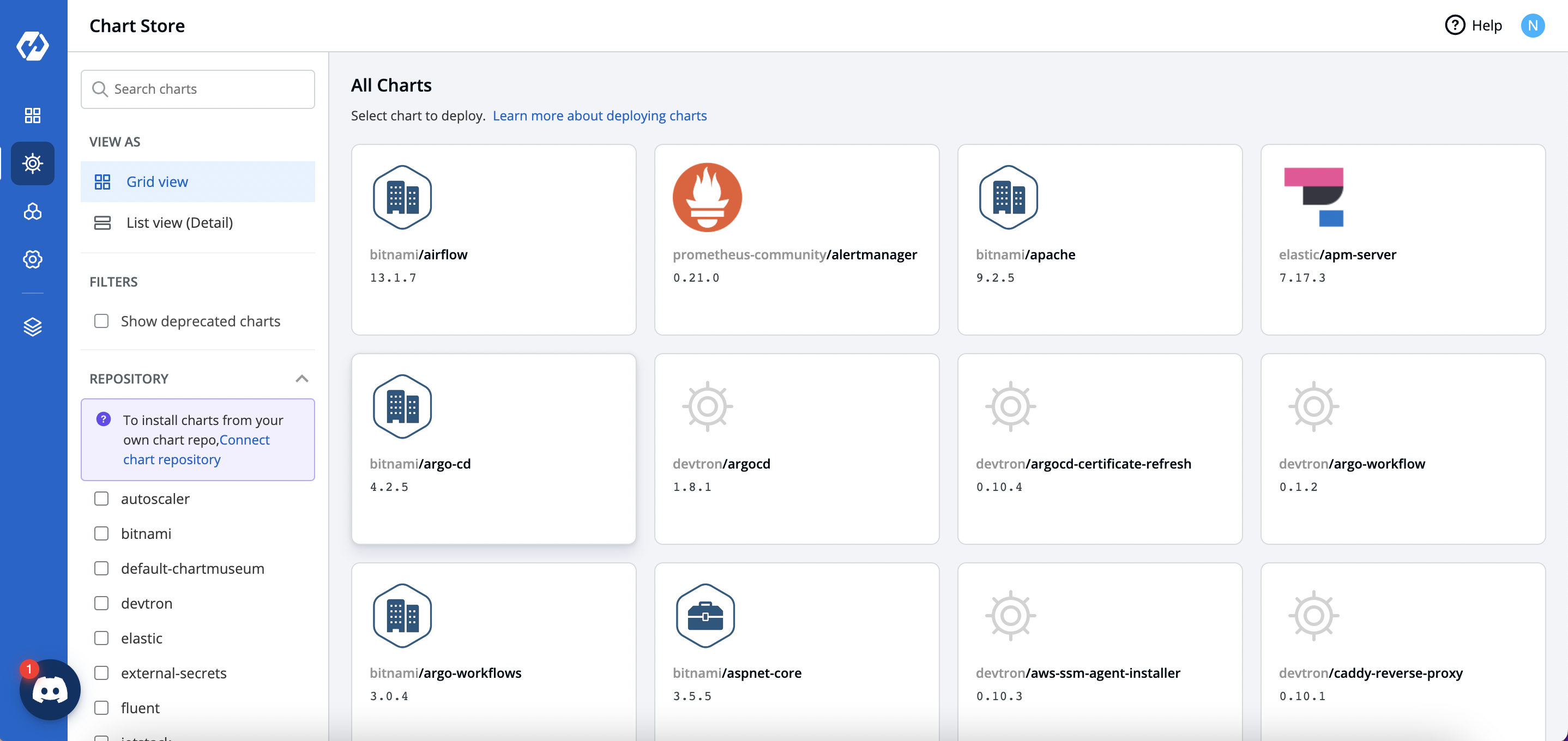This screenshot has width=1568, height=741.
Task: Enable Show deprecated charts checkbox
Action: pyautogui.click(x=101, y=320)
